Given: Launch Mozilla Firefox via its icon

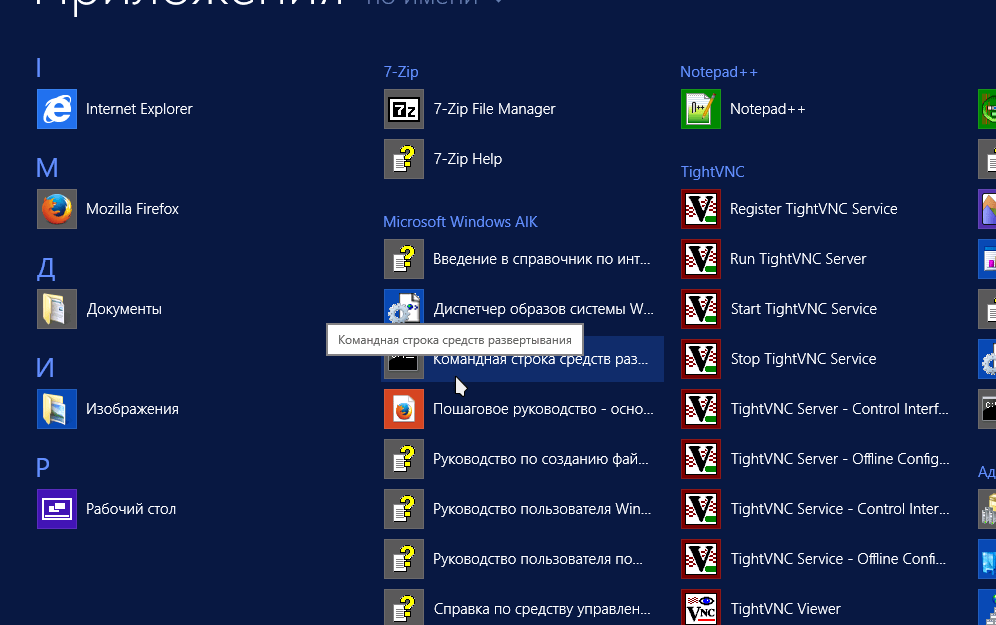Looking at the screenshot, I should pos(57,209).
